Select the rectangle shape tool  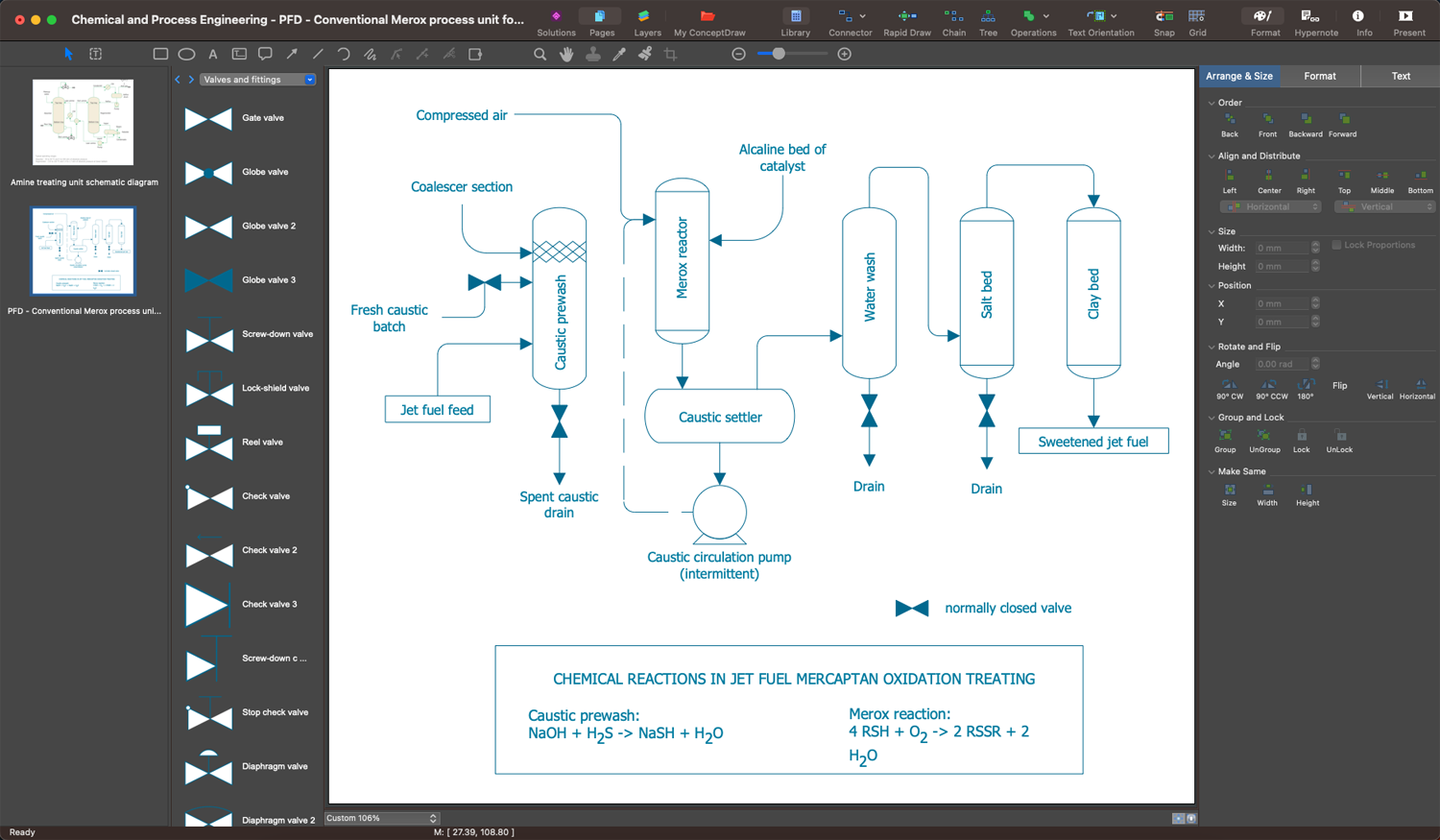click(160, 54)
